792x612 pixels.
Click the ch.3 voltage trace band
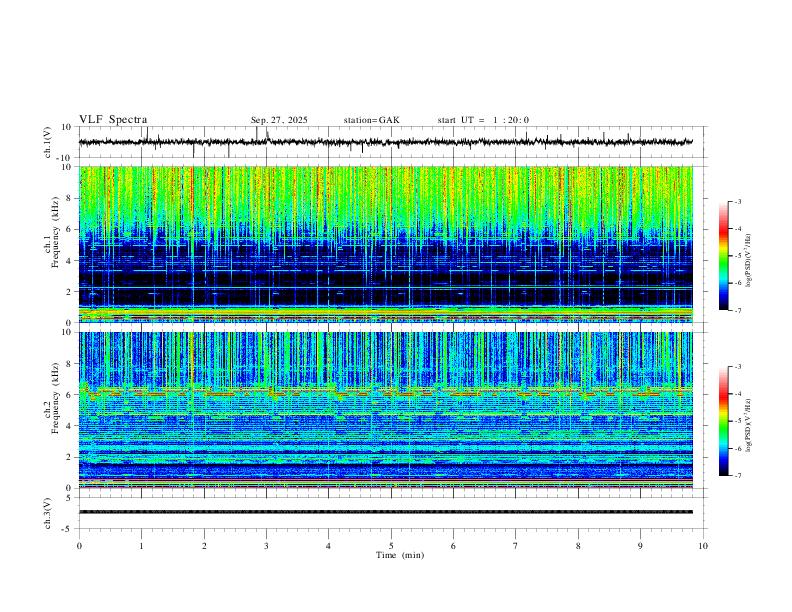click(x=386, y=512)
